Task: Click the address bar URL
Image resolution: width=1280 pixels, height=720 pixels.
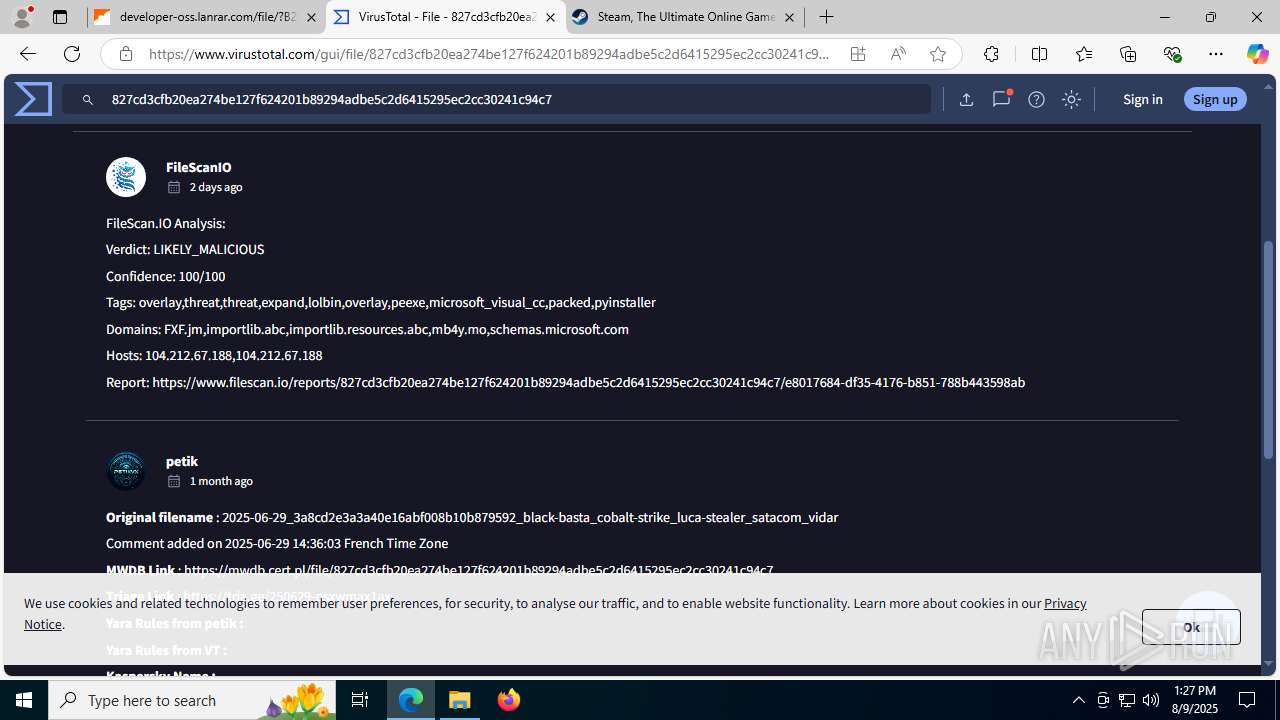Action: [x=488, y=54]
